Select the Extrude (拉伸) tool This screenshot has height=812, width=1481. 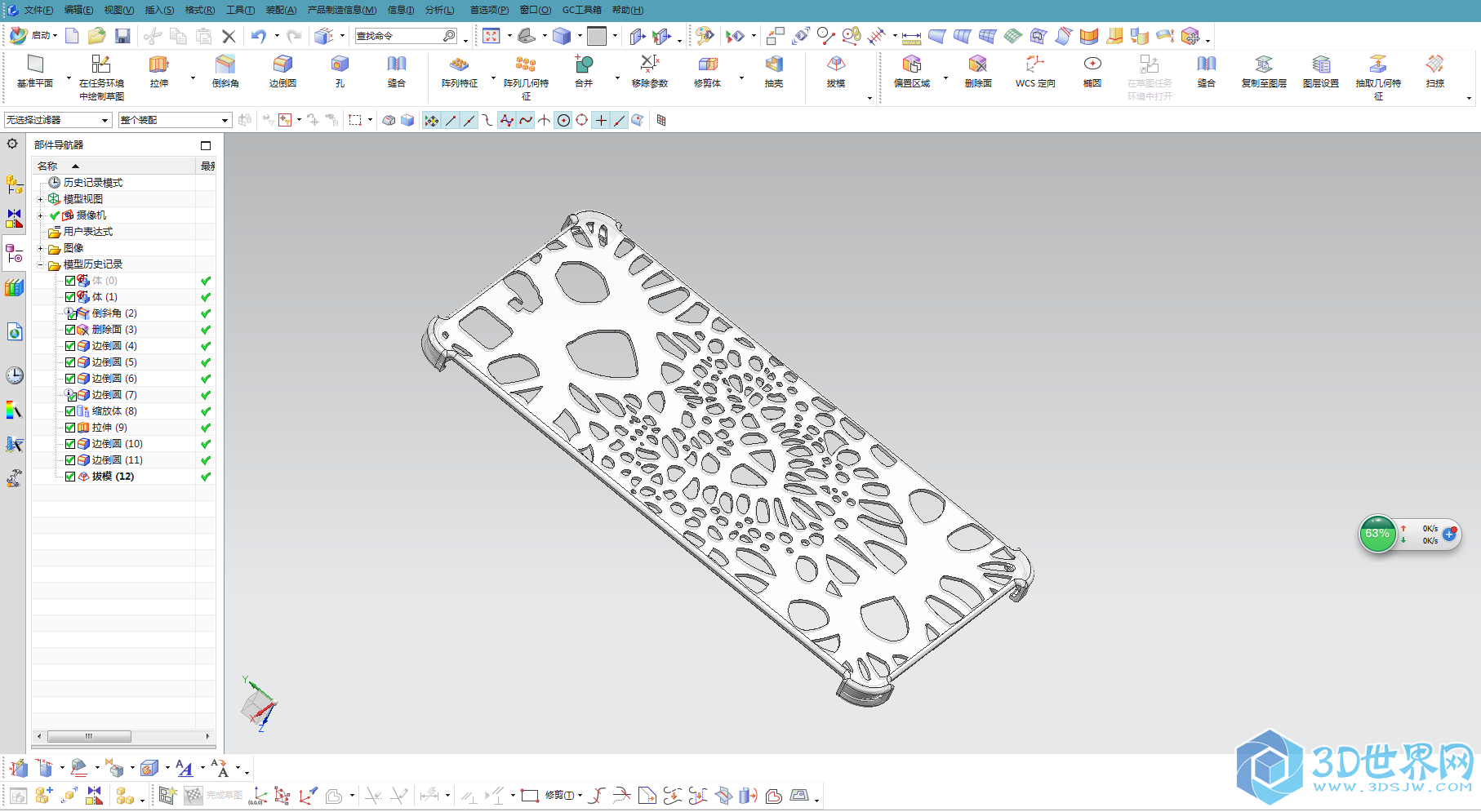159,71
